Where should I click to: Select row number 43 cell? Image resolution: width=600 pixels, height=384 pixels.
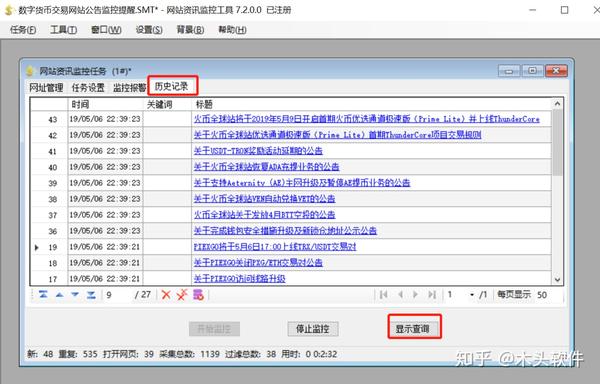(49, 119)
